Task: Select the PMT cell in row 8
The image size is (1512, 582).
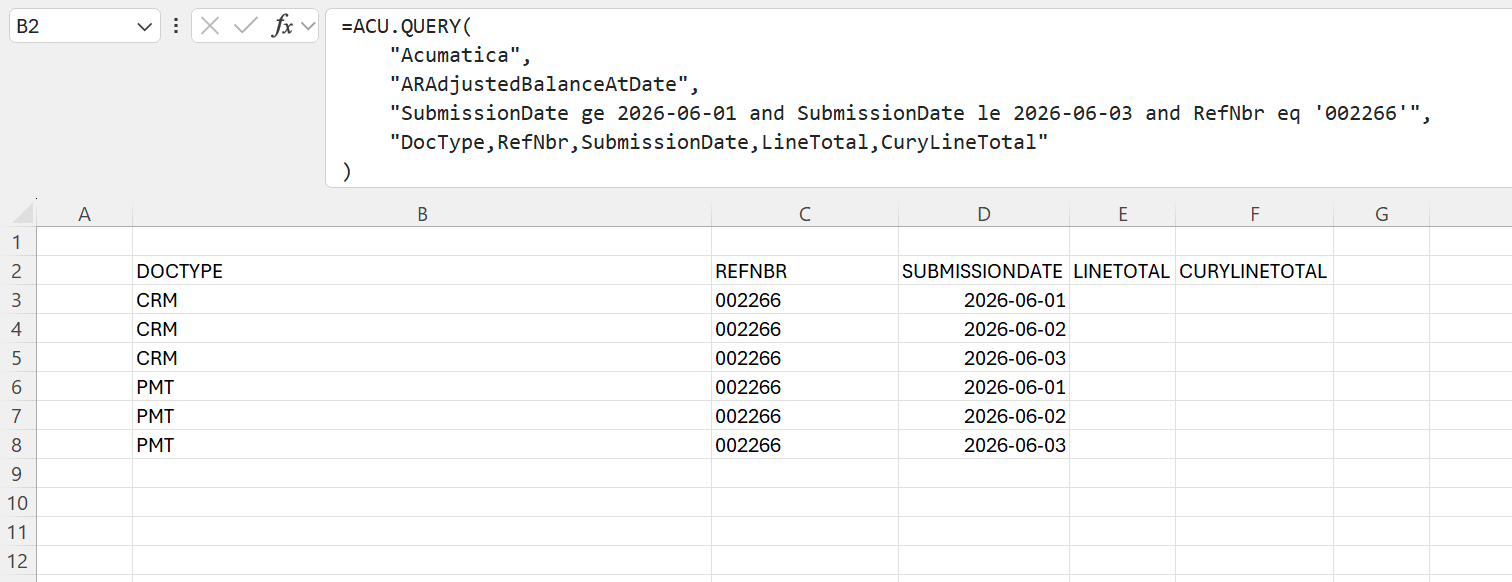Action: 422,445
